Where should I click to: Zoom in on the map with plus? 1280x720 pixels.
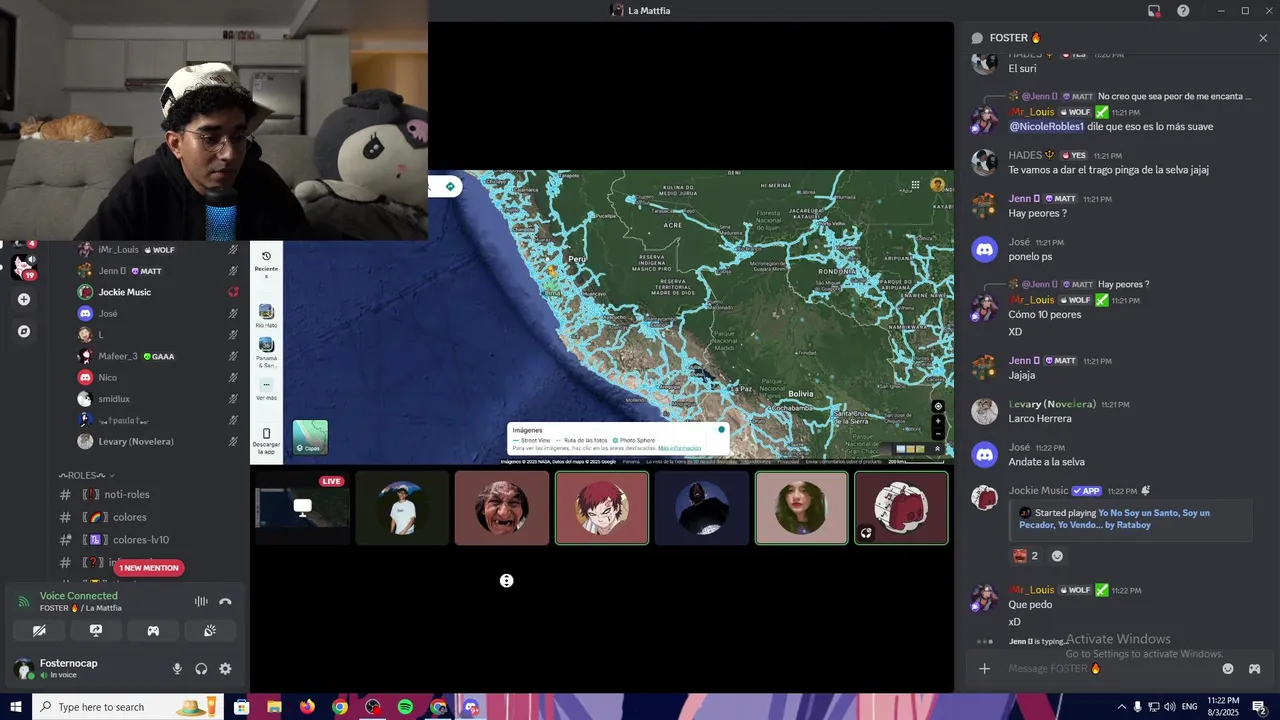938,421
